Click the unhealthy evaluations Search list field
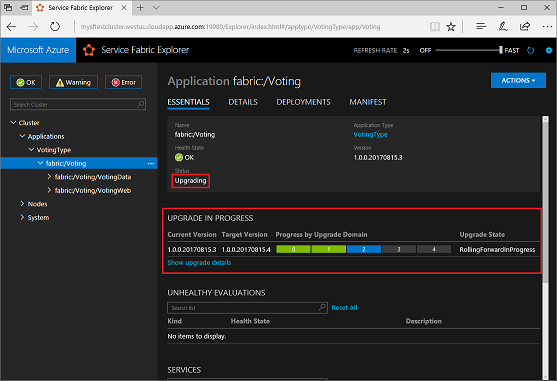The height and width of the screenshot is (381, 557). point(247,308)
